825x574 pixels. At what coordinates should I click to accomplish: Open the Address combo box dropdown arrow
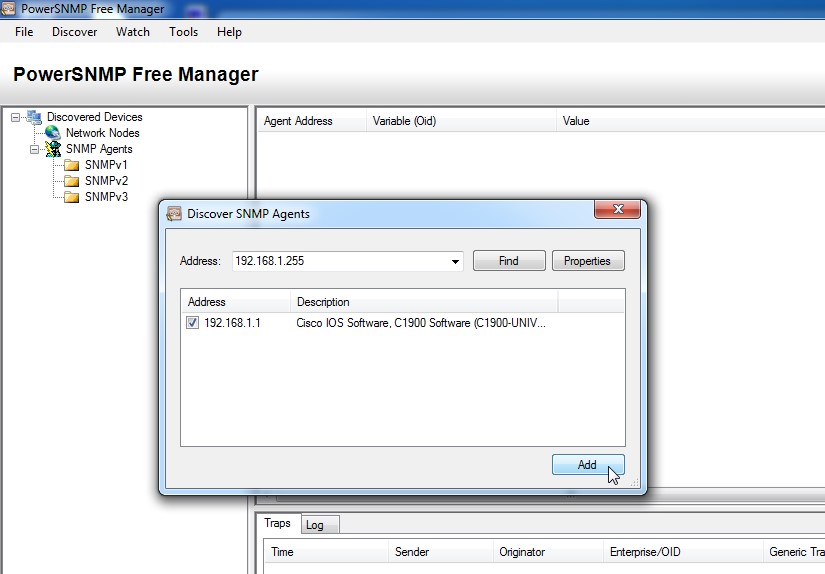[x=455, y=261]
